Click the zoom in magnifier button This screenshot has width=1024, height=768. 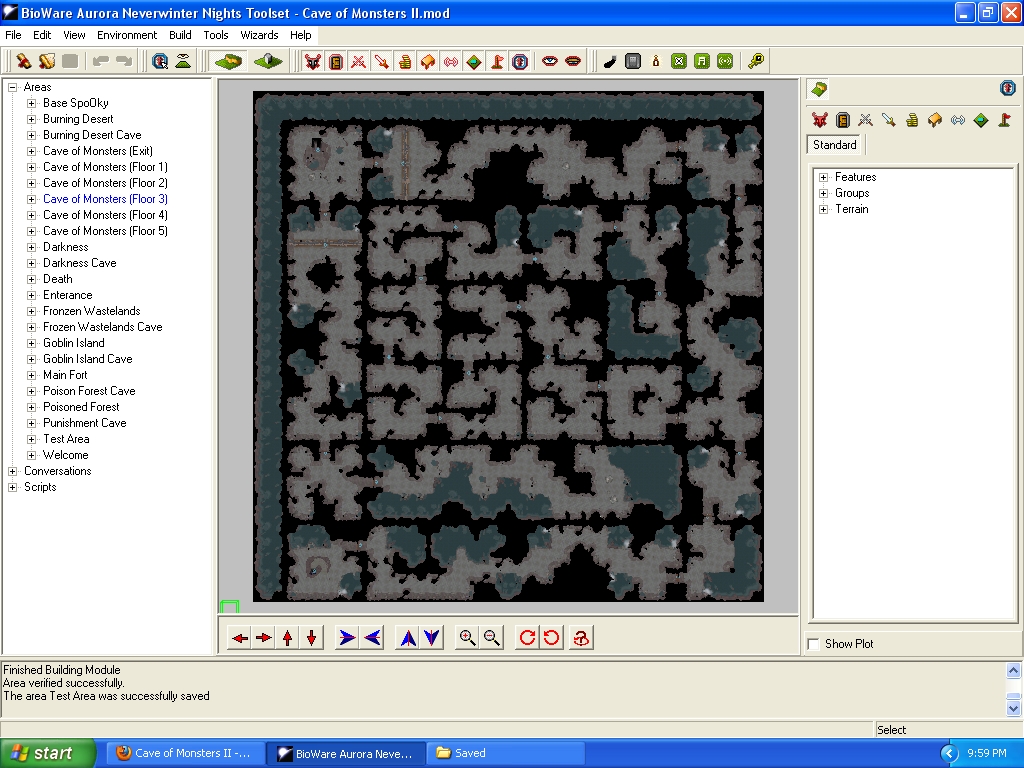coord(467,638)
